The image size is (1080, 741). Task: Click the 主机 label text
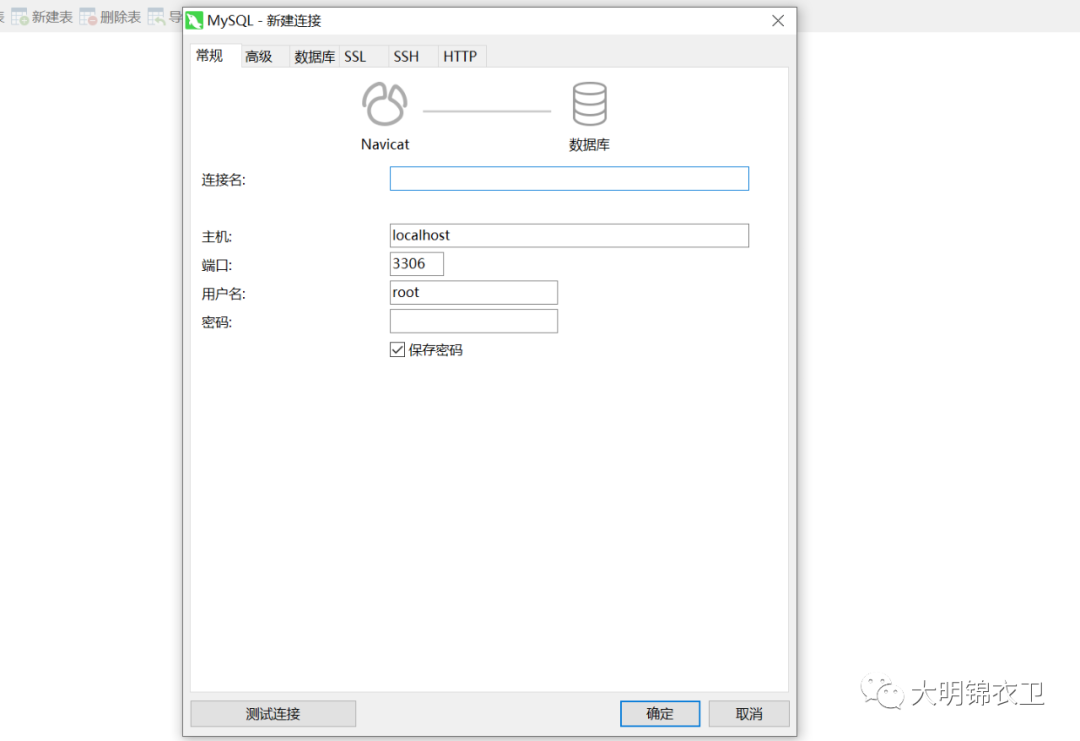tap(216, 237)
